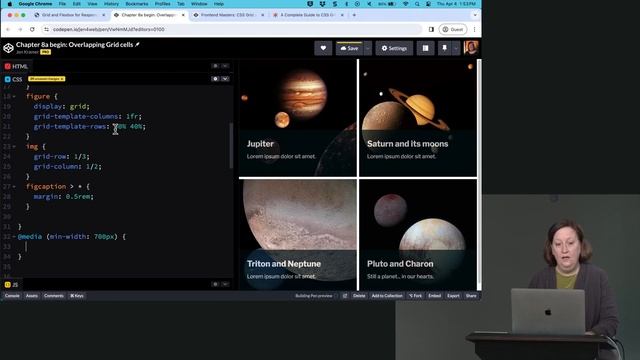The image size is (640, 360).
Task: Save the pen with the Save button
Action: coord(349,48)
